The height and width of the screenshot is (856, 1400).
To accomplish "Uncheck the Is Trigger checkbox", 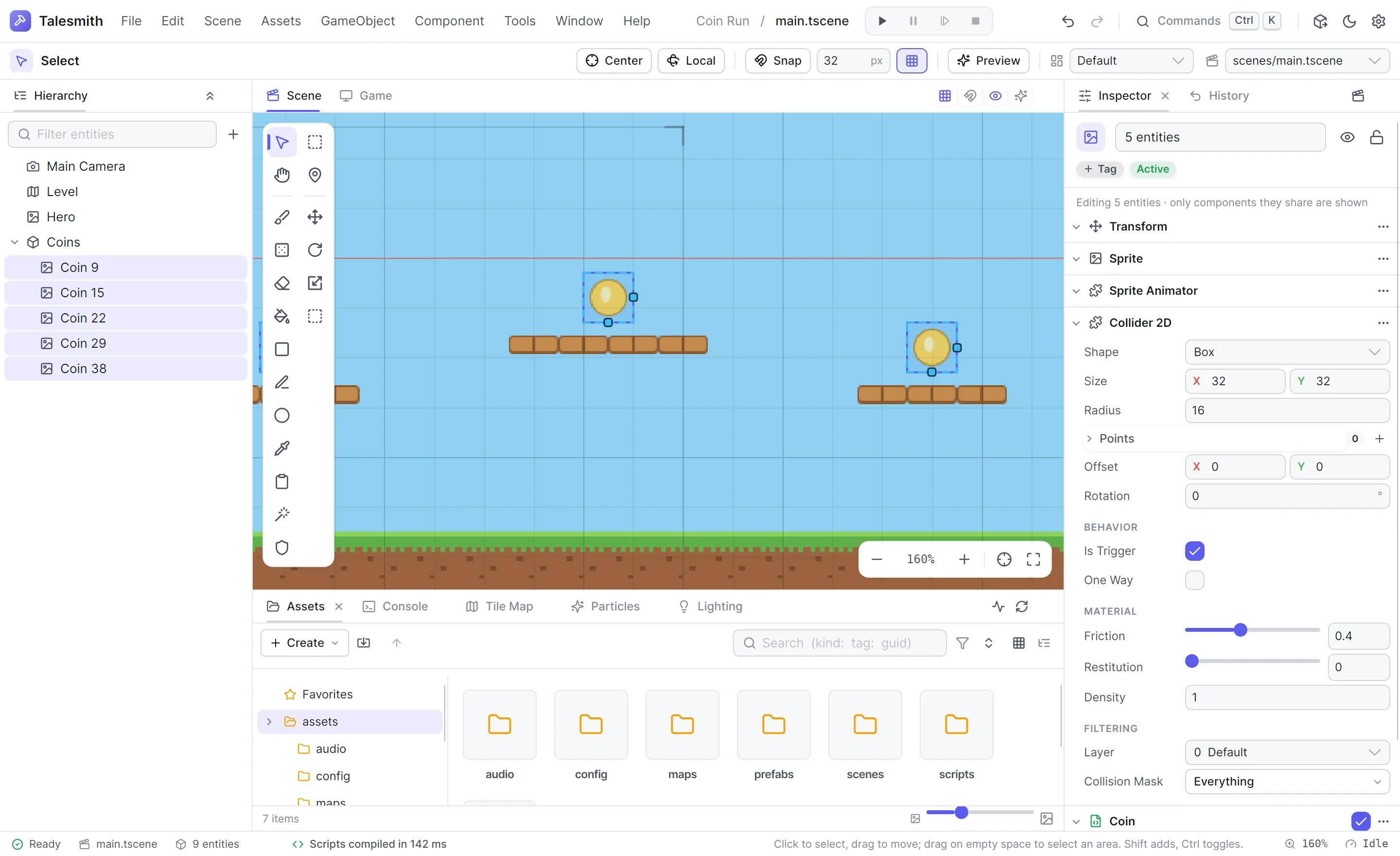I will coord(1194,550).
